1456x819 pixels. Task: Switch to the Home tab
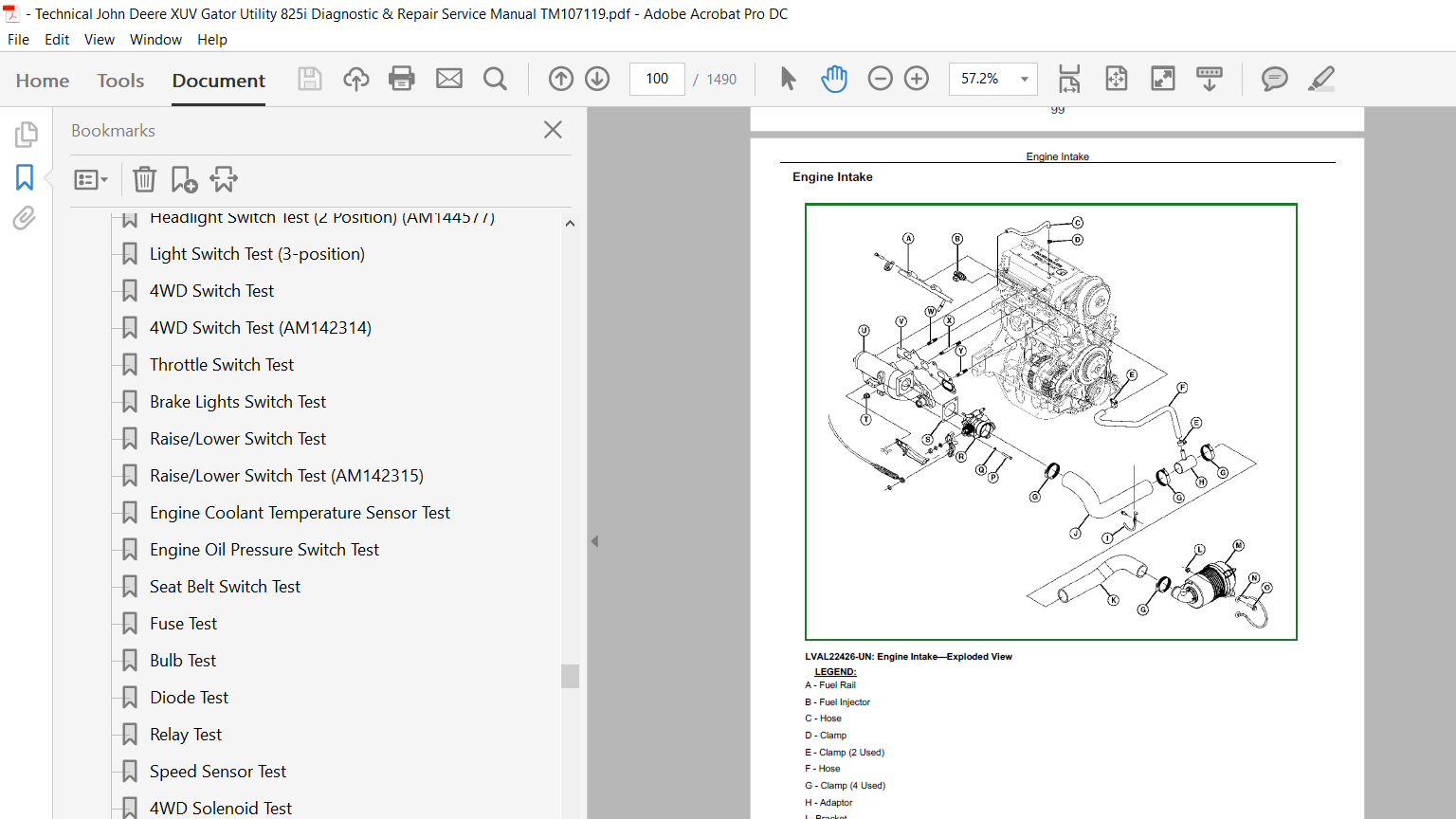(x=43, y=81)
